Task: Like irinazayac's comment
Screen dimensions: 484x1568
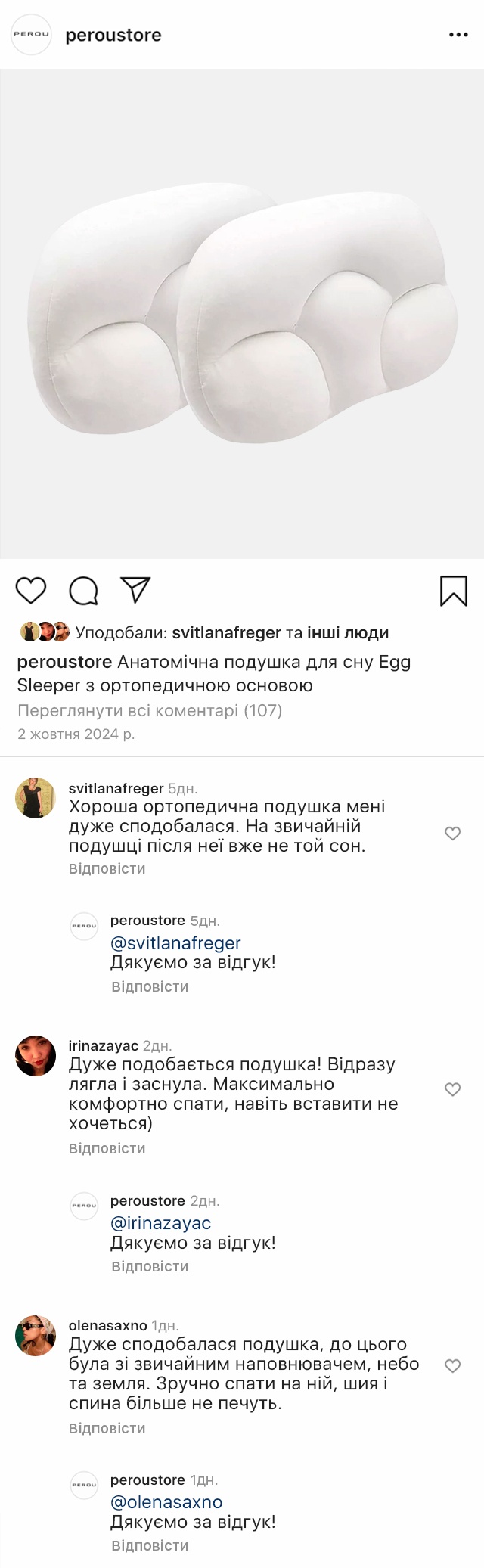Action: 452,1089
